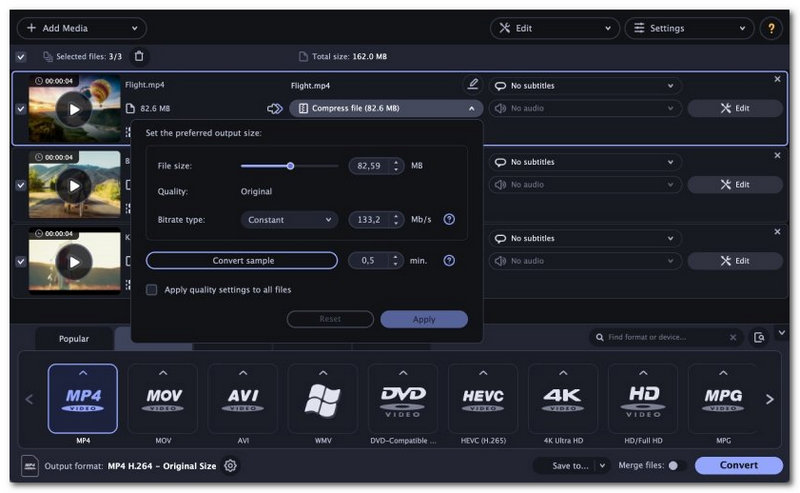Collapse the Compress file (82.6 MB) dropdown
Viewport: 800px width, 493px height.
(386, 108)
